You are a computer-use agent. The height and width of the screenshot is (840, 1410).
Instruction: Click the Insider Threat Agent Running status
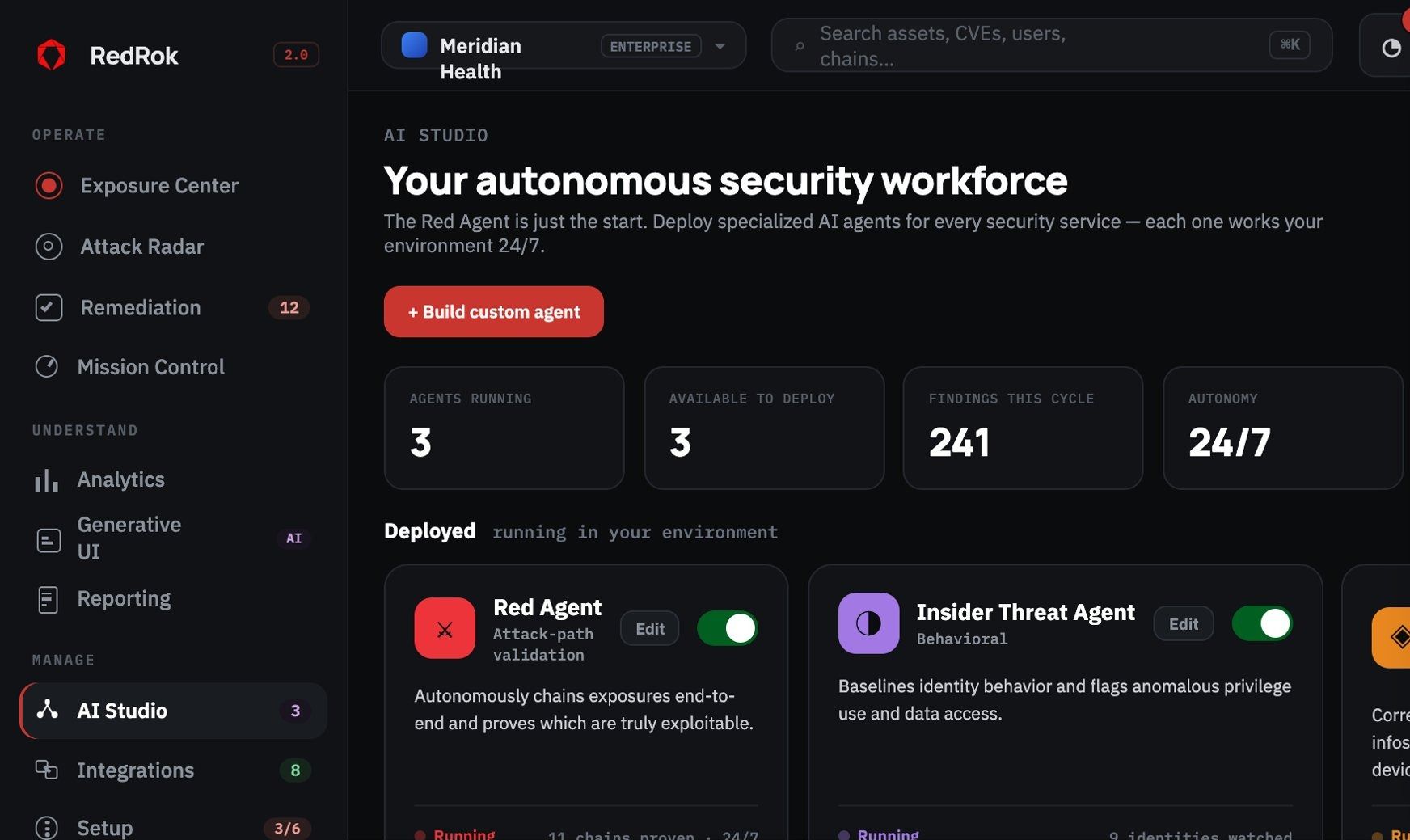coord(879,834)
